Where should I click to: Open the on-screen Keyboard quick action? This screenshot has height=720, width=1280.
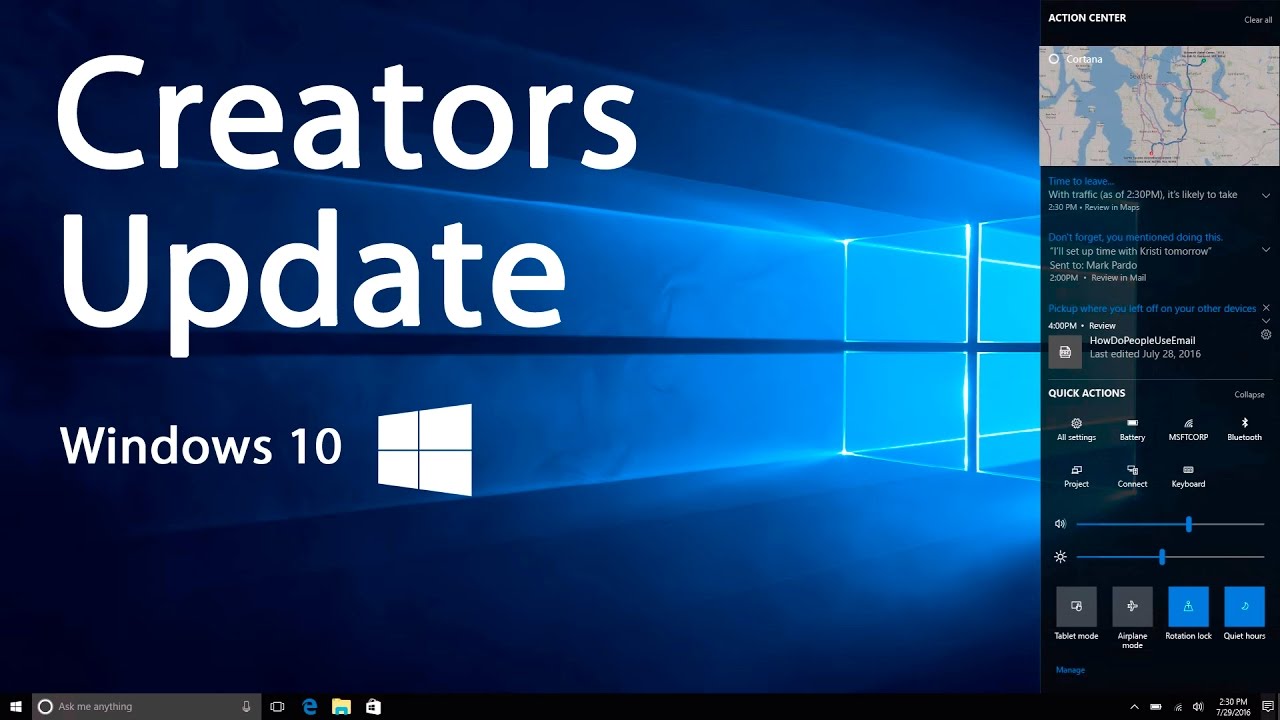click(x=1187, y=475)
